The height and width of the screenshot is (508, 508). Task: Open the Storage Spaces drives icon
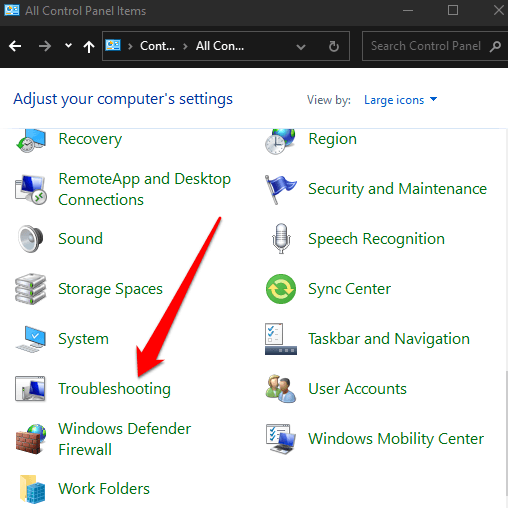(31, 289)
